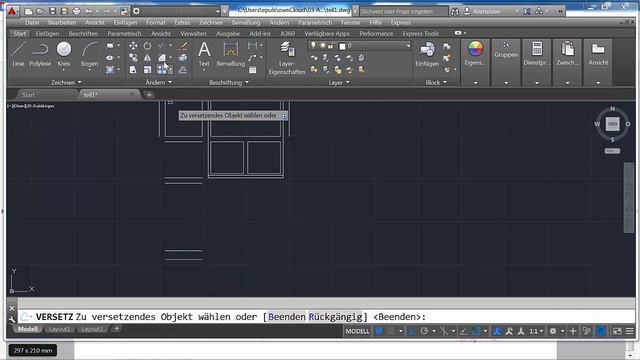Click the Rückgängig command option

tap(335, 317)
